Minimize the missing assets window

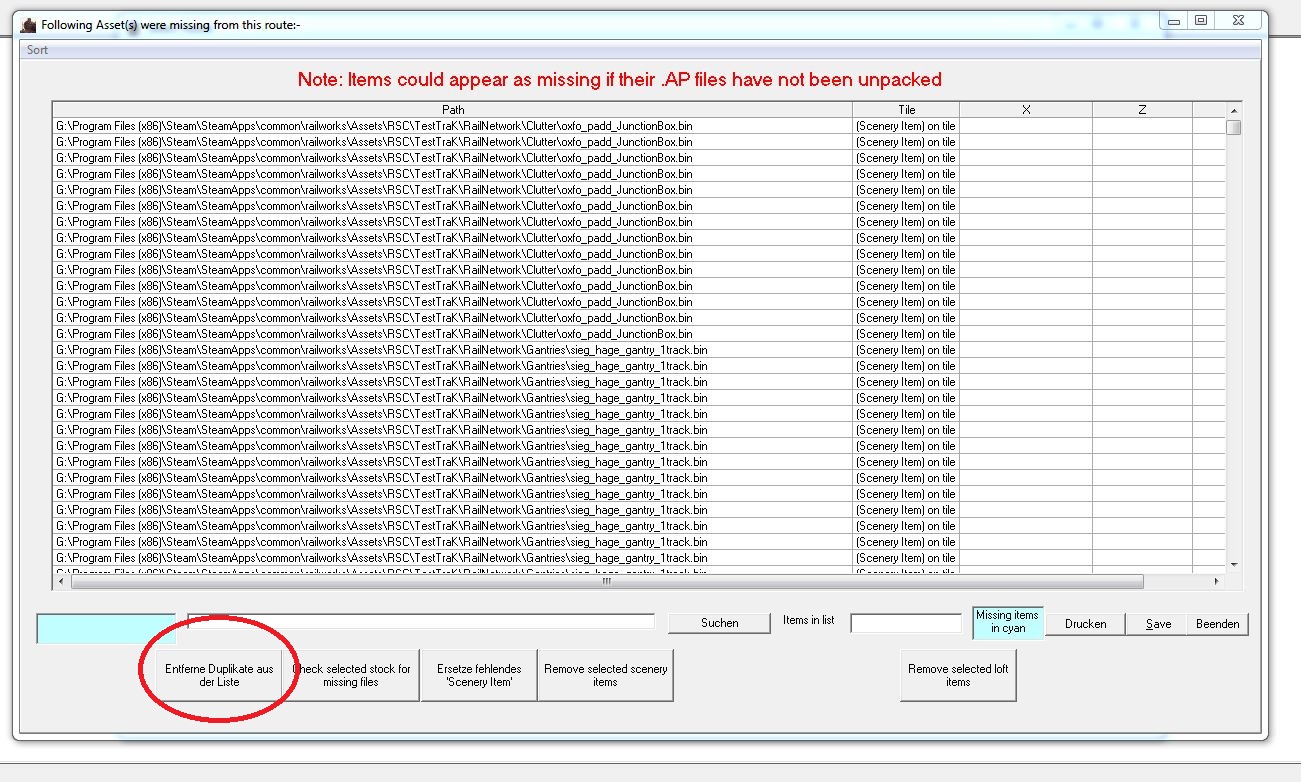click(x=1175, y=20)
